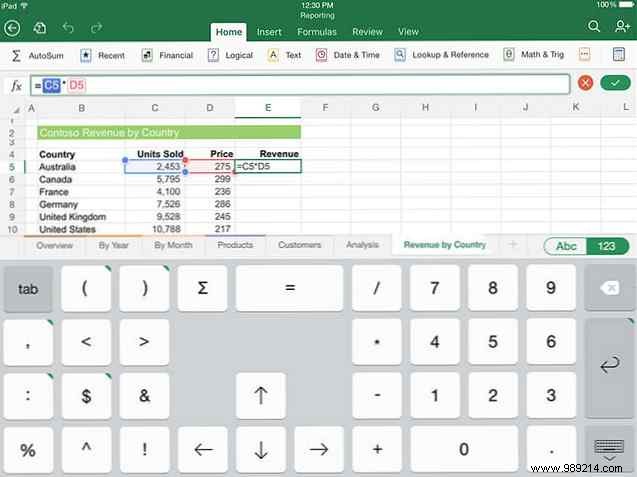The image size is (637, 477).
Task: Tap the right arrow key
Action: tap(319, 449)
